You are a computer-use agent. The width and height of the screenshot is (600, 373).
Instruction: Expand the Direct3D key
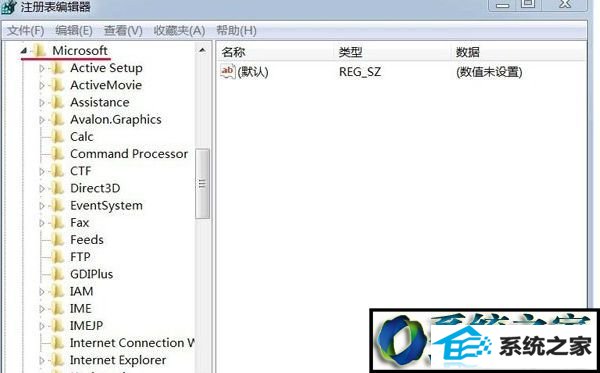(x=42, y=189)
